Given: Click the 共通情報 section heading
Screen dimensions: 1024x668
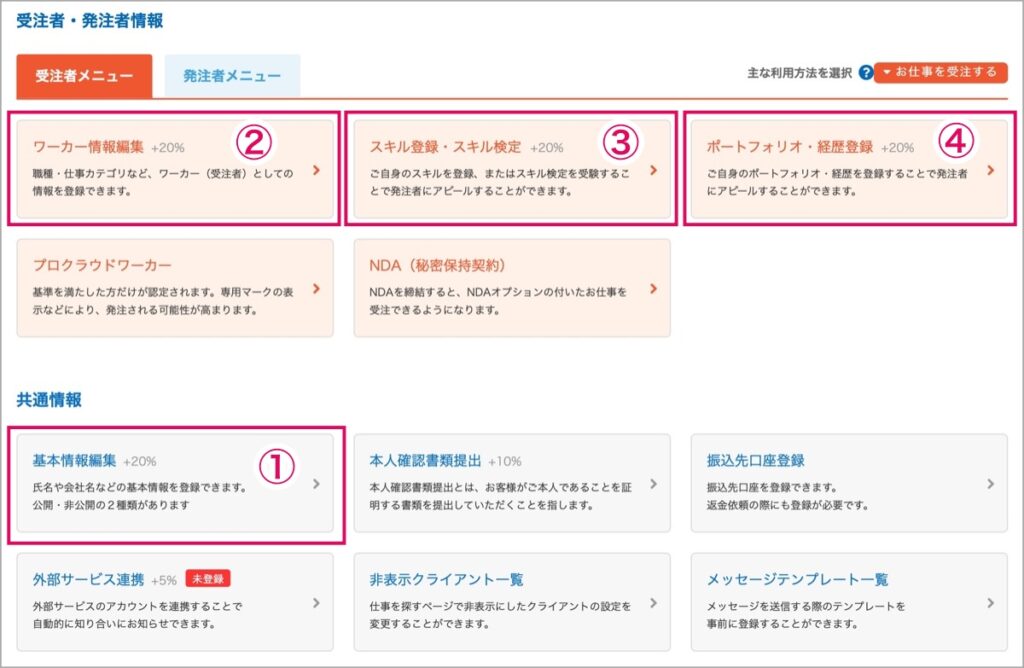Looking at the screenshot, I should [49, 400].
